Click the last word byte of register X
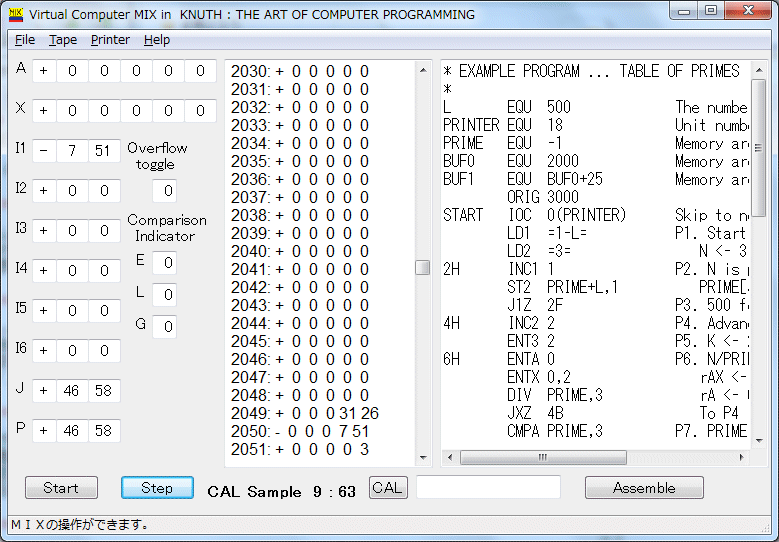 coord(200,111)
